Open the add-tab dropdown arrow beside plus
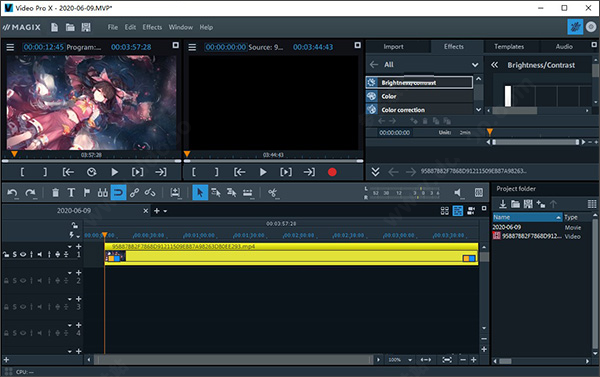Viewport: 600px width, 377px height. pyautogui.click(x=165, y=211)
